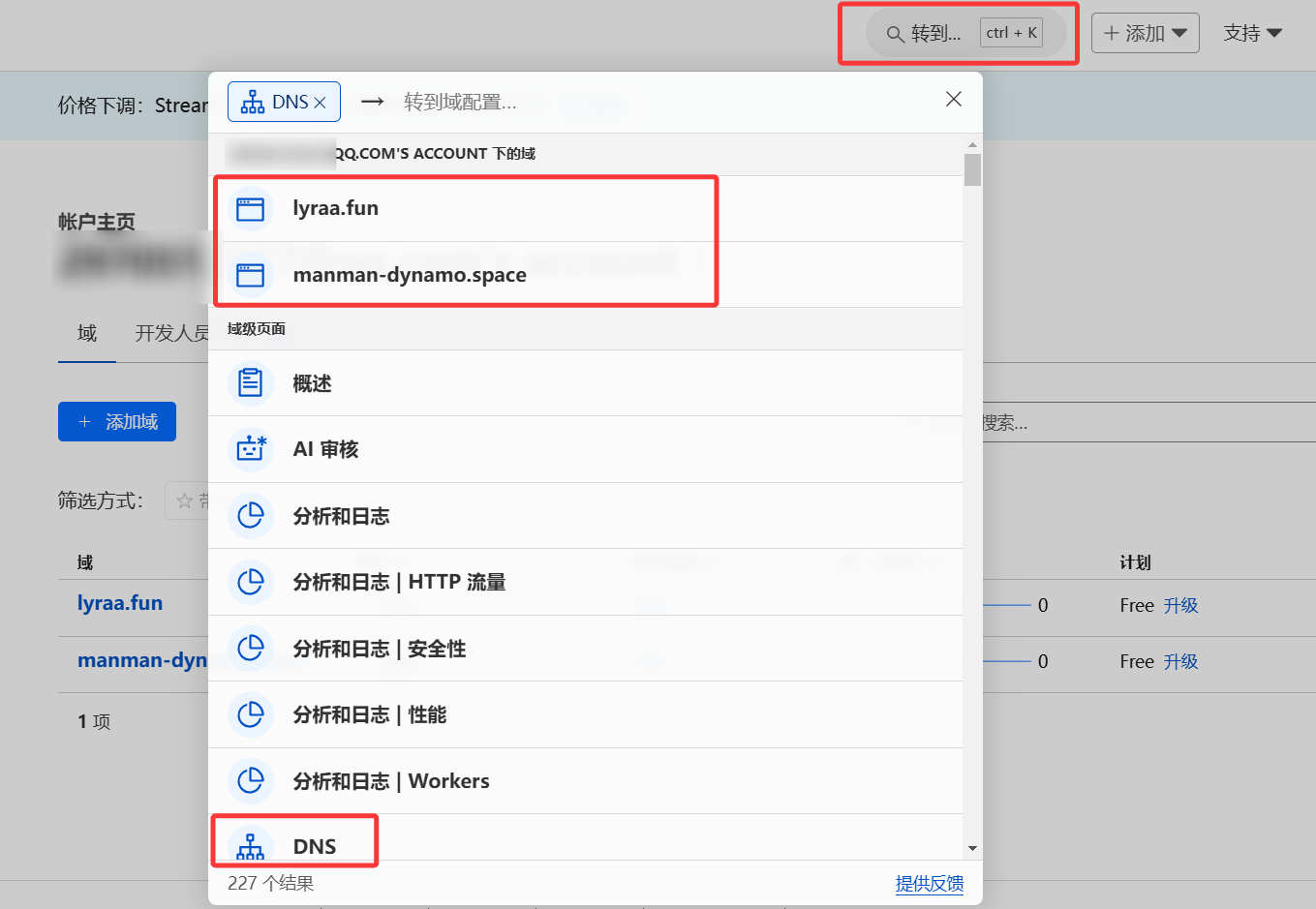The image size is (1316, 909).
Task: Click the results list scrollbar thumb
Action: 972,169
